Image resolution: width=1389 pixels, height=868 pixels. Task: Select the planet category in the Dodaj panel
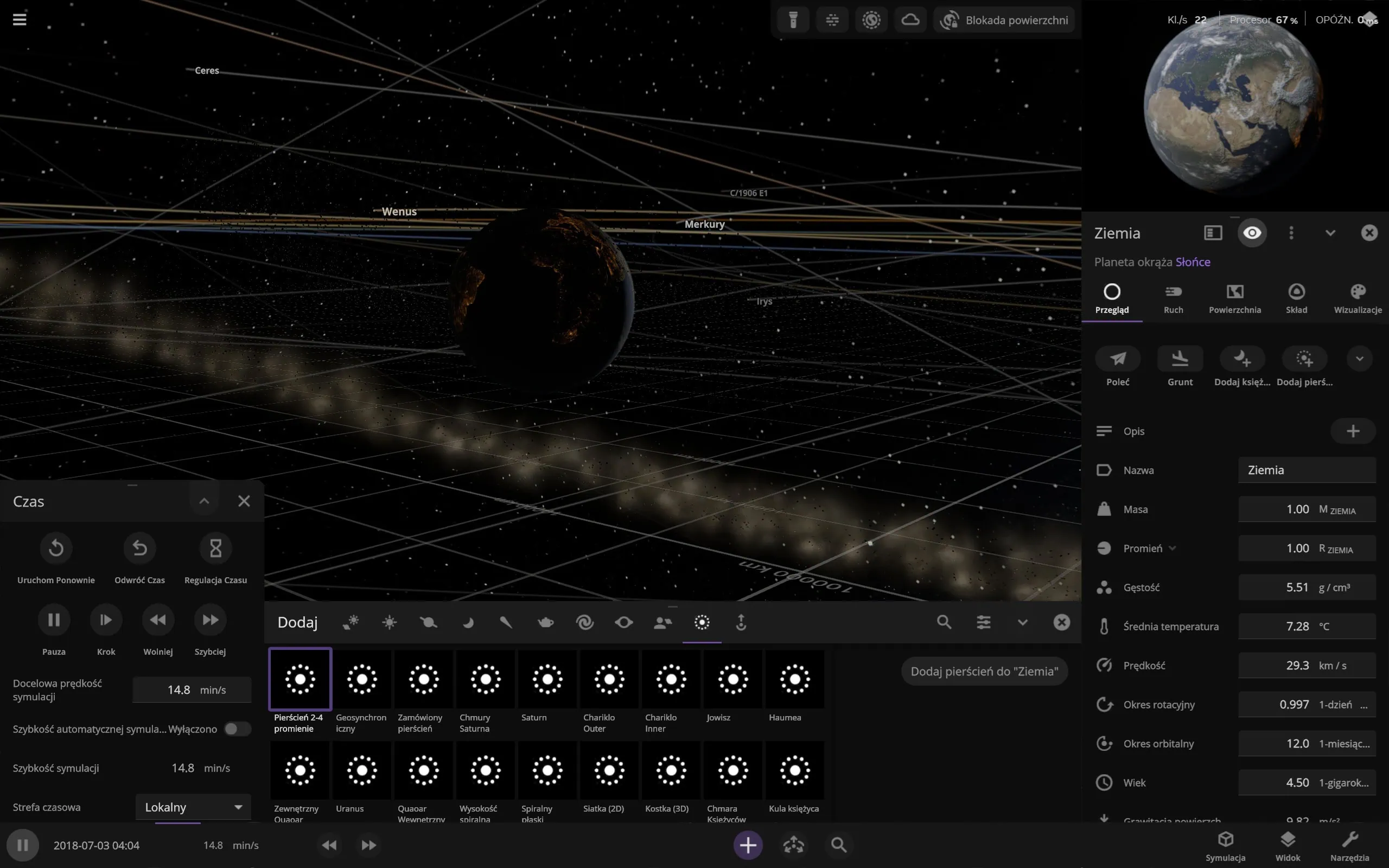pos(429,622)
